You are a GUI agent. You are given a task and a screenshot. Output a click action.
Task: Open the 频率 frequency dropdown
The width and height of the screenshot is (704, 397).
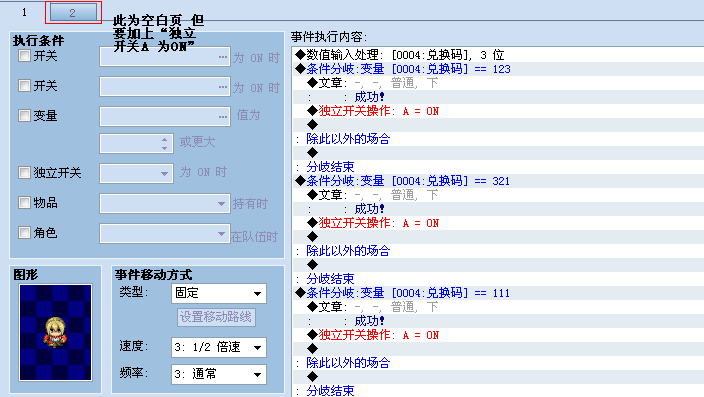[x=219, y=374]
